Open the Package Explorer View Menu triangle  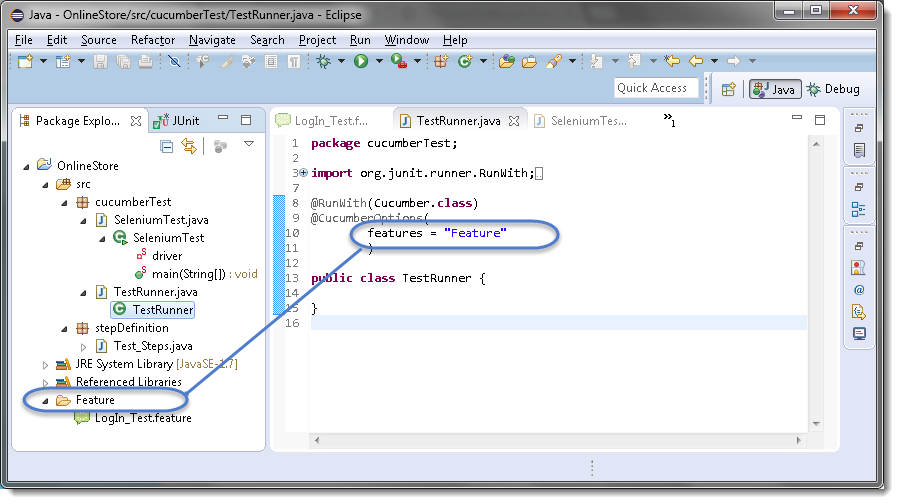[x=249, y=144]
